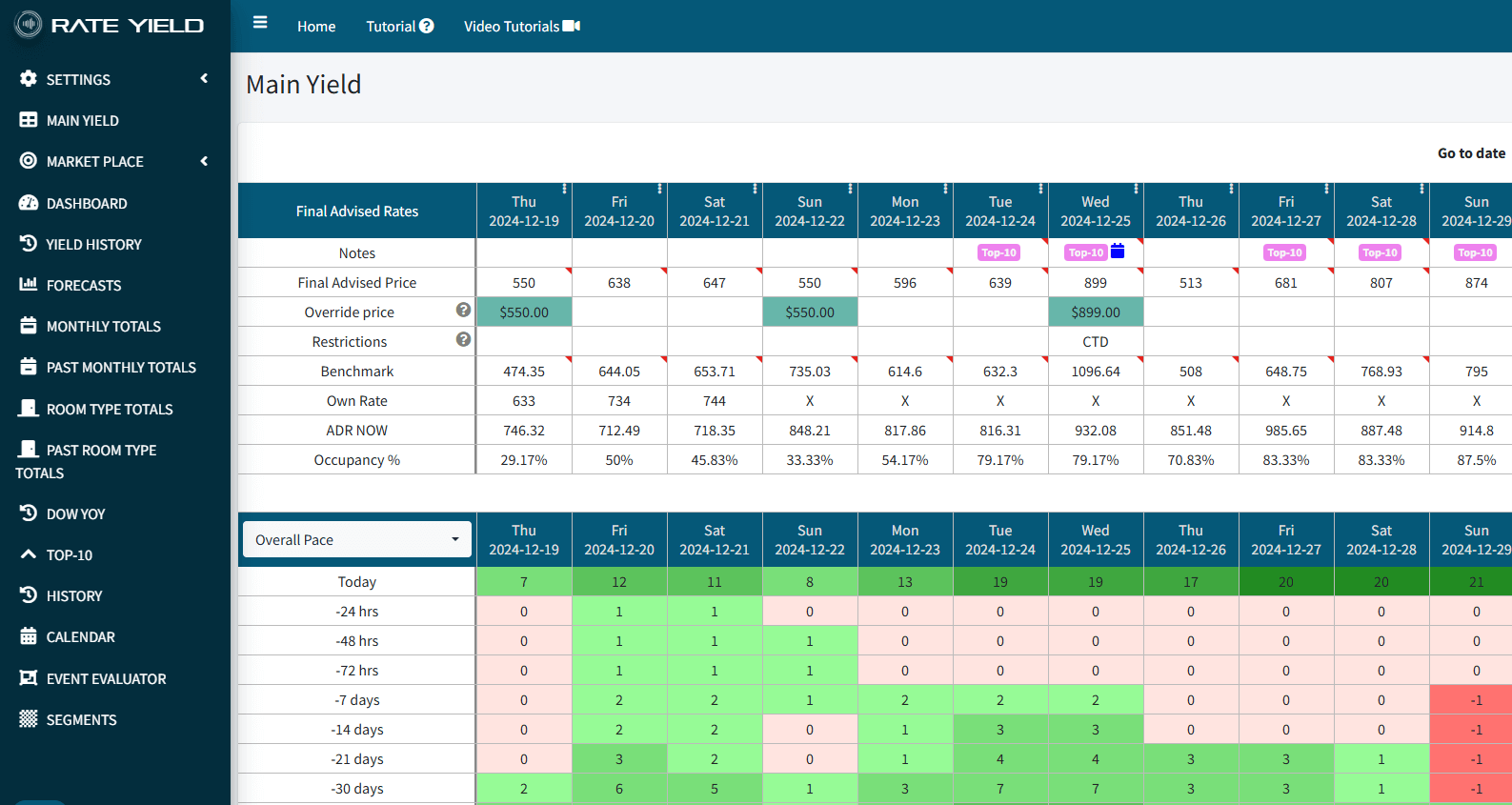Open the Overall Pace dropdown
The height and width of the screenshot is (805, 1512).
coord(357,539)
